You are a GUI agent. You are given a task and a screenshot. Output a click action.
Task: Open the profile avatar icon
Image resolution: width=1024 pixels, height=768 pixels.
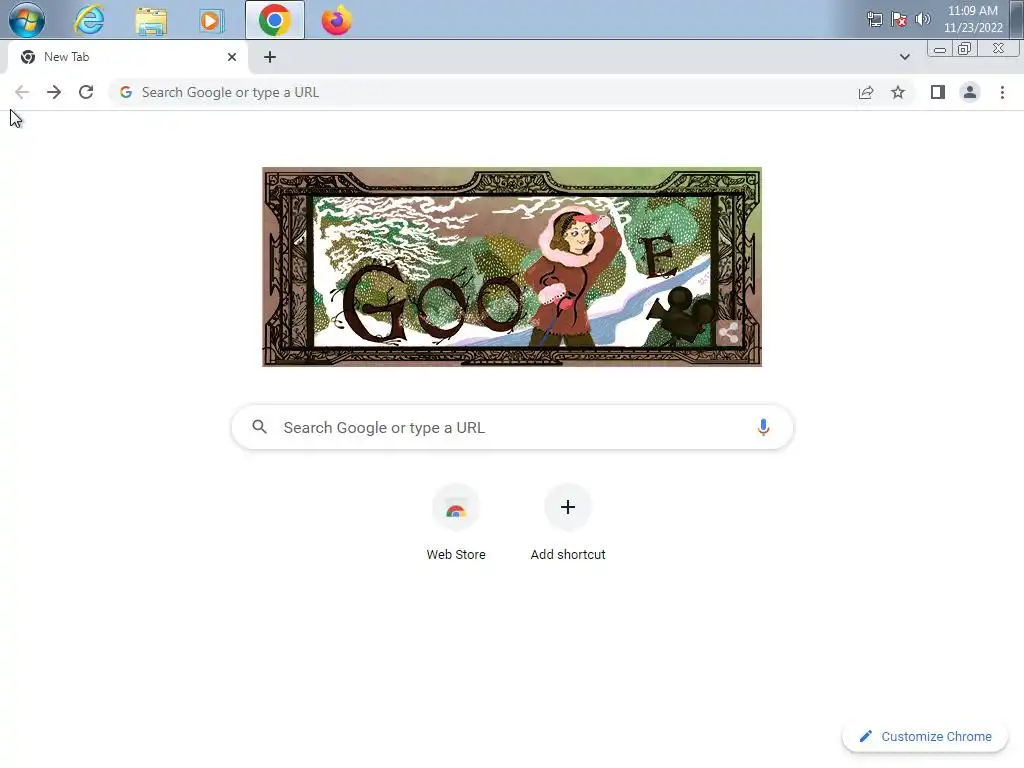tap(970, 92)
